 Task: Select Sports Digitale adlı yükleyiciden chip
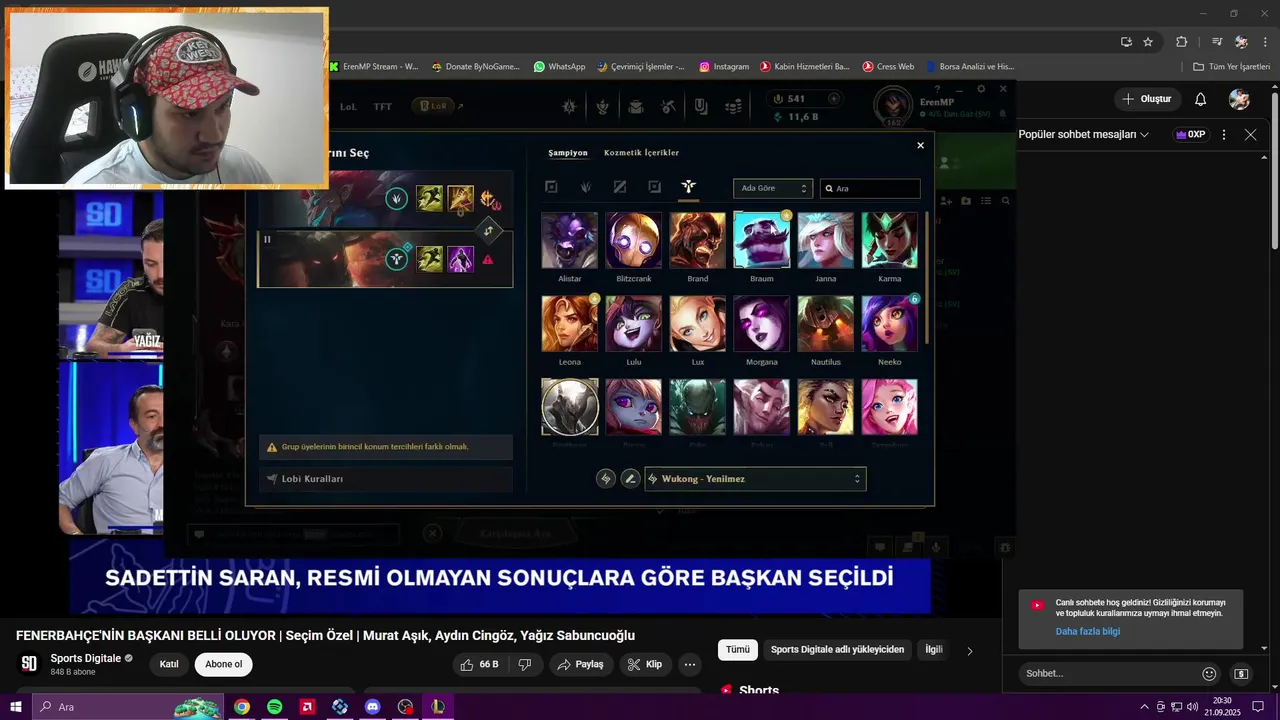[x=837, y=650]
